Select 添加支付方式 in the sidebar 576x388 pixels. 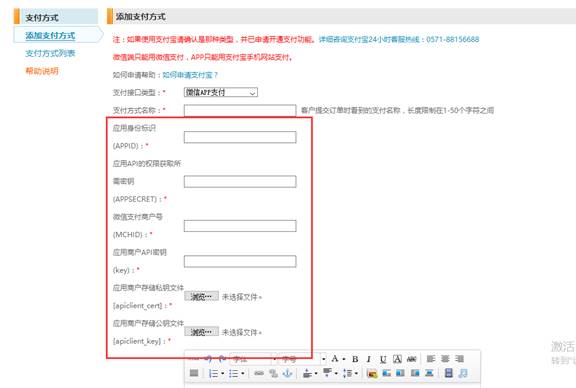point(50,36)
